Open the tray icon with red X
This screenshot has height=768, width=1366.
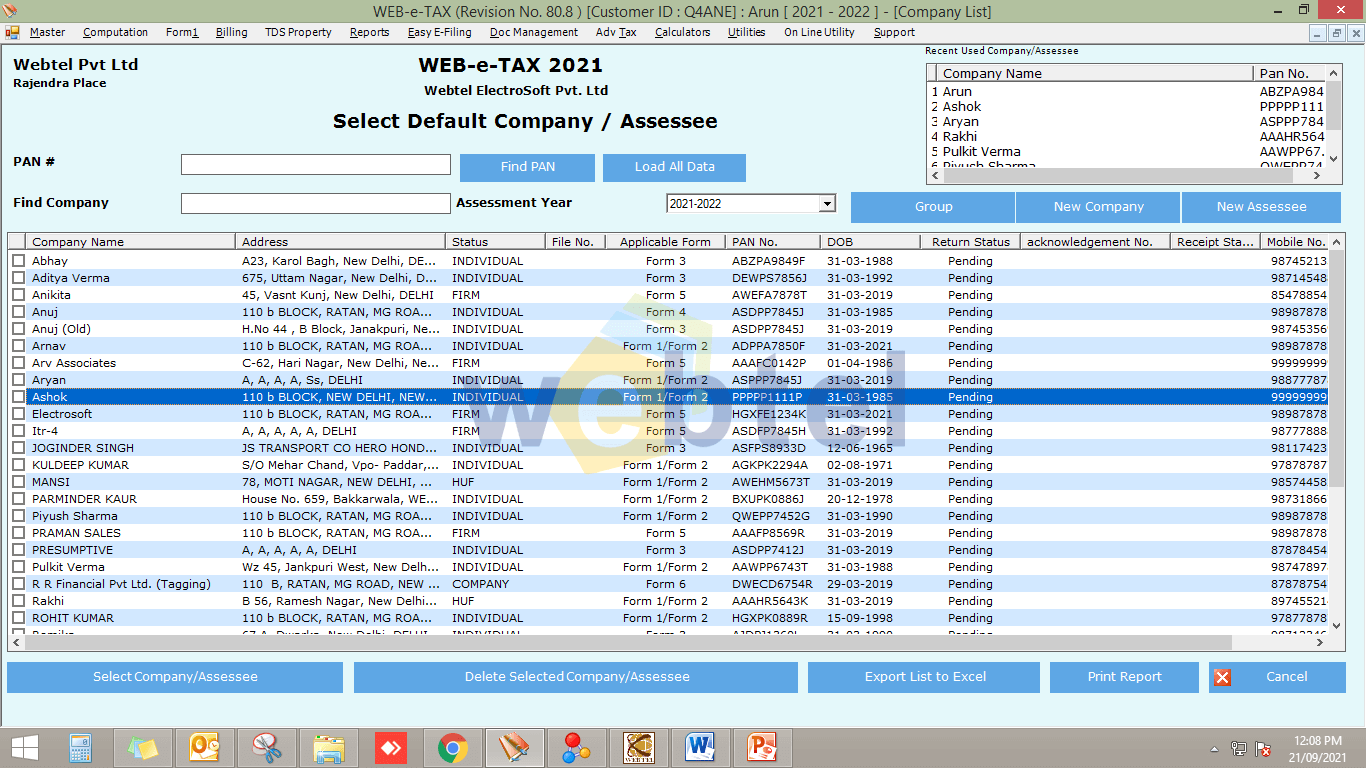tap(1263, 748)
